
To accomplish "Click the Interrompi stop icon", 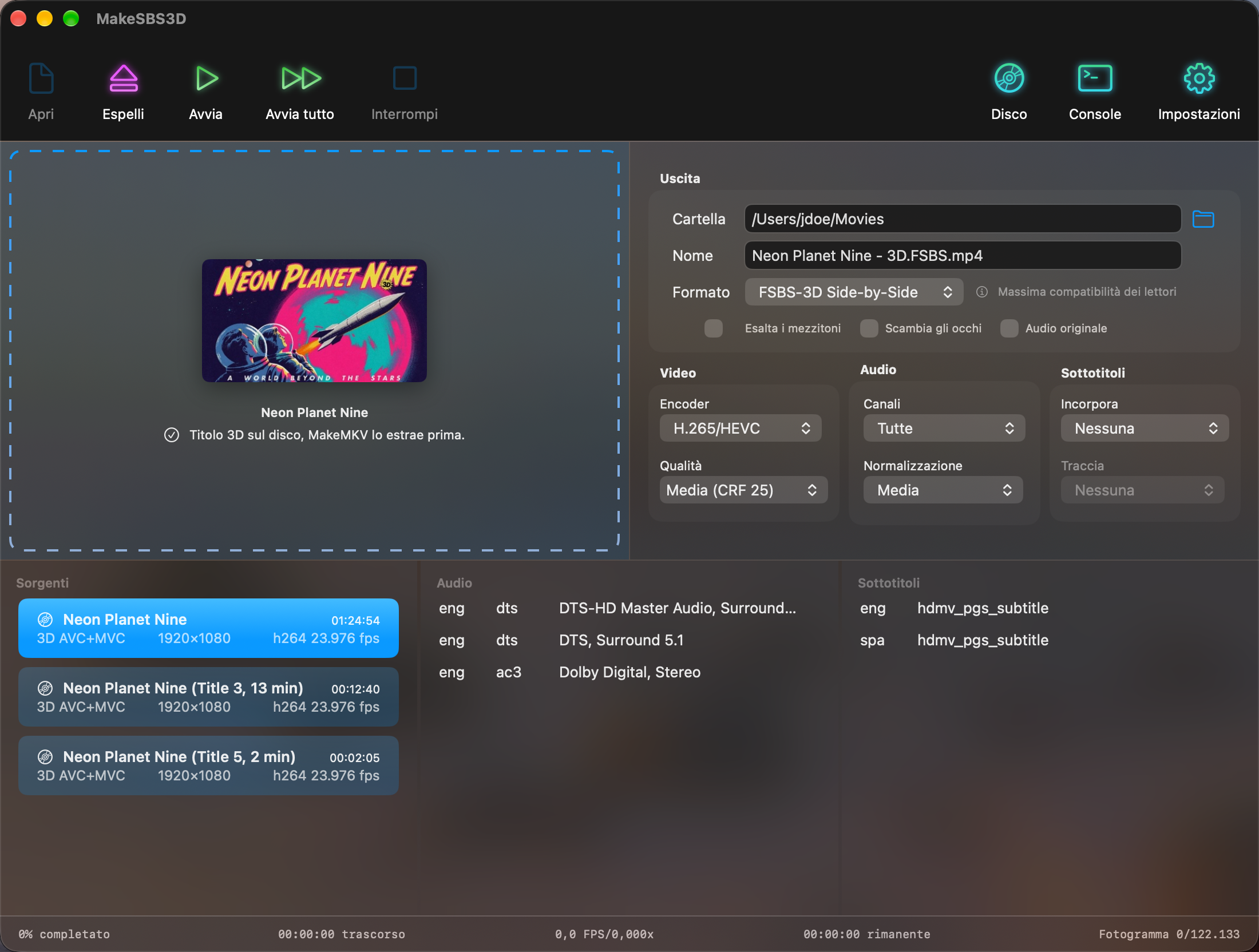I will (405, 78).
